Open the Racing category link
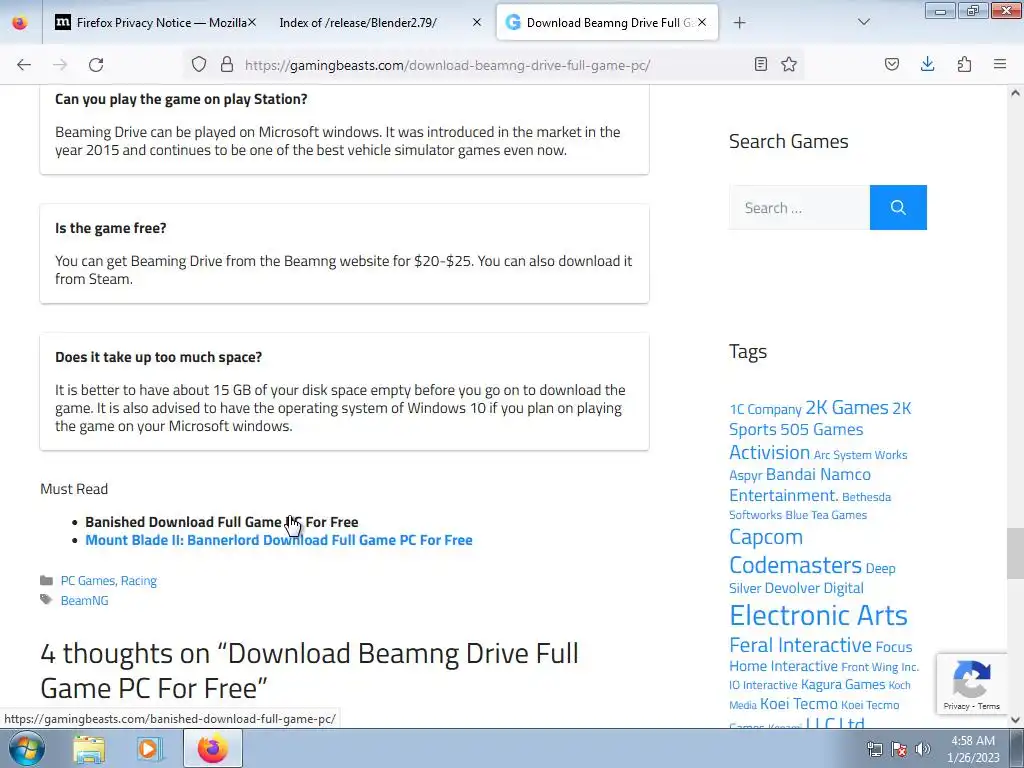Viewport: 1024px width, 768px height. point(138,581)
